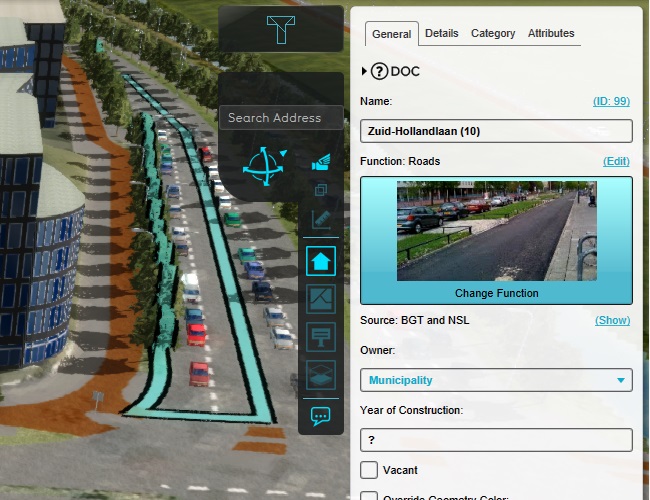The image size is (650, 500).
Task: Click the Tygron T logo button
Action: coord(280,28)
